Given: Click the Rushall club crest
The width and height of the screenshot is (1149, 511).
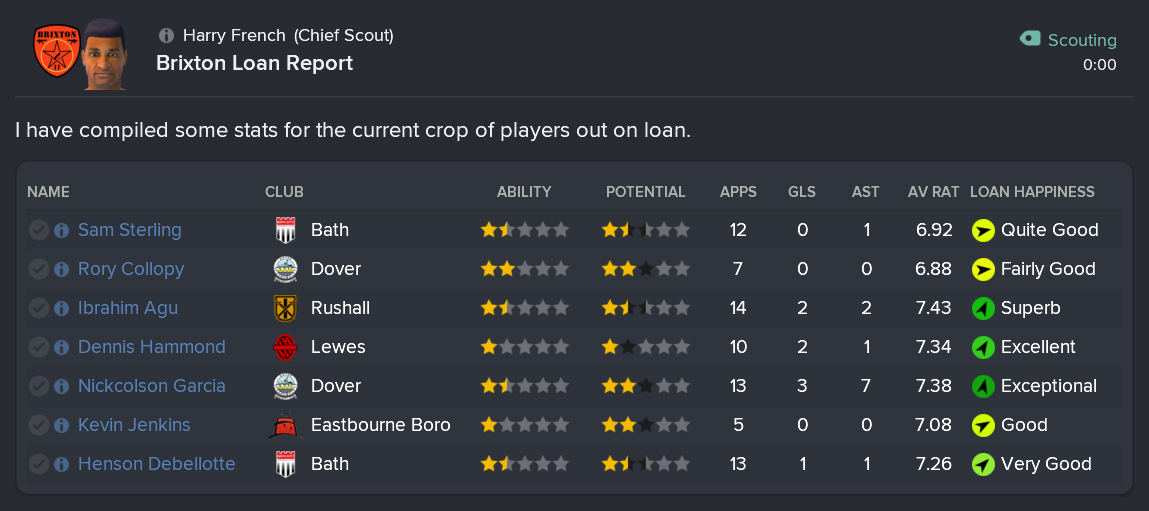Looking at the screenshot, I should click(285, 308).
